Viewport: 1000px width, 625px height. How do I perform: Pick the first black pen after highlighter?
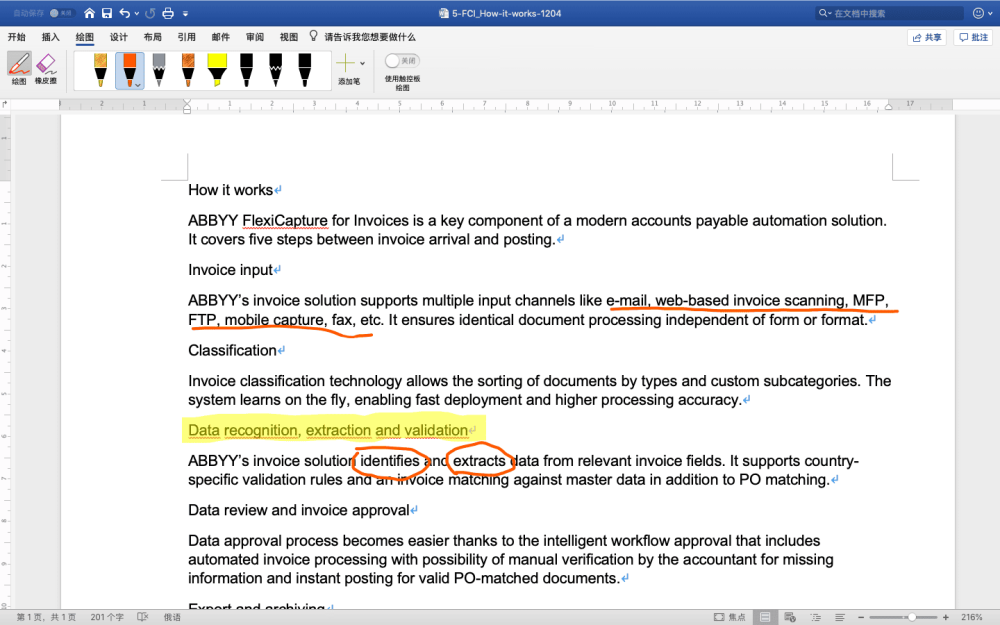pyautogui.click(x=246, y=70)
